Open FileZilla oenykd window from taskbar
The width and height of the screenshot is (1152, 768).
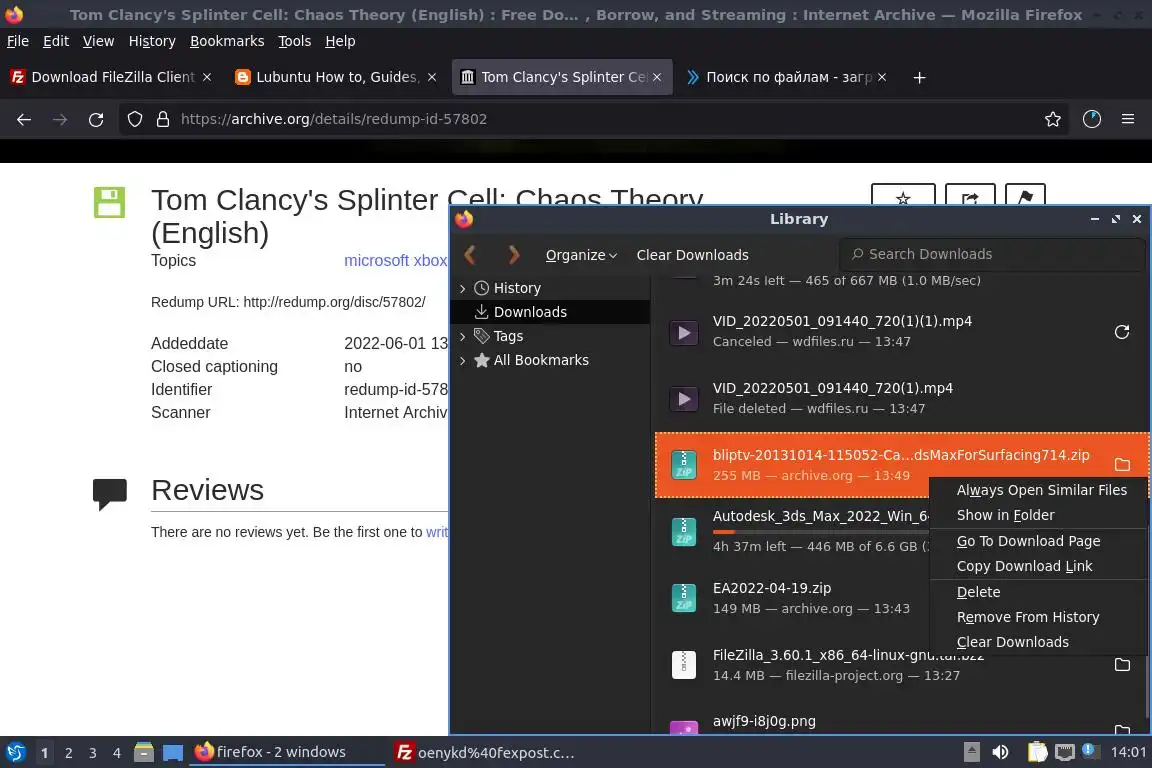pos(486,753)
